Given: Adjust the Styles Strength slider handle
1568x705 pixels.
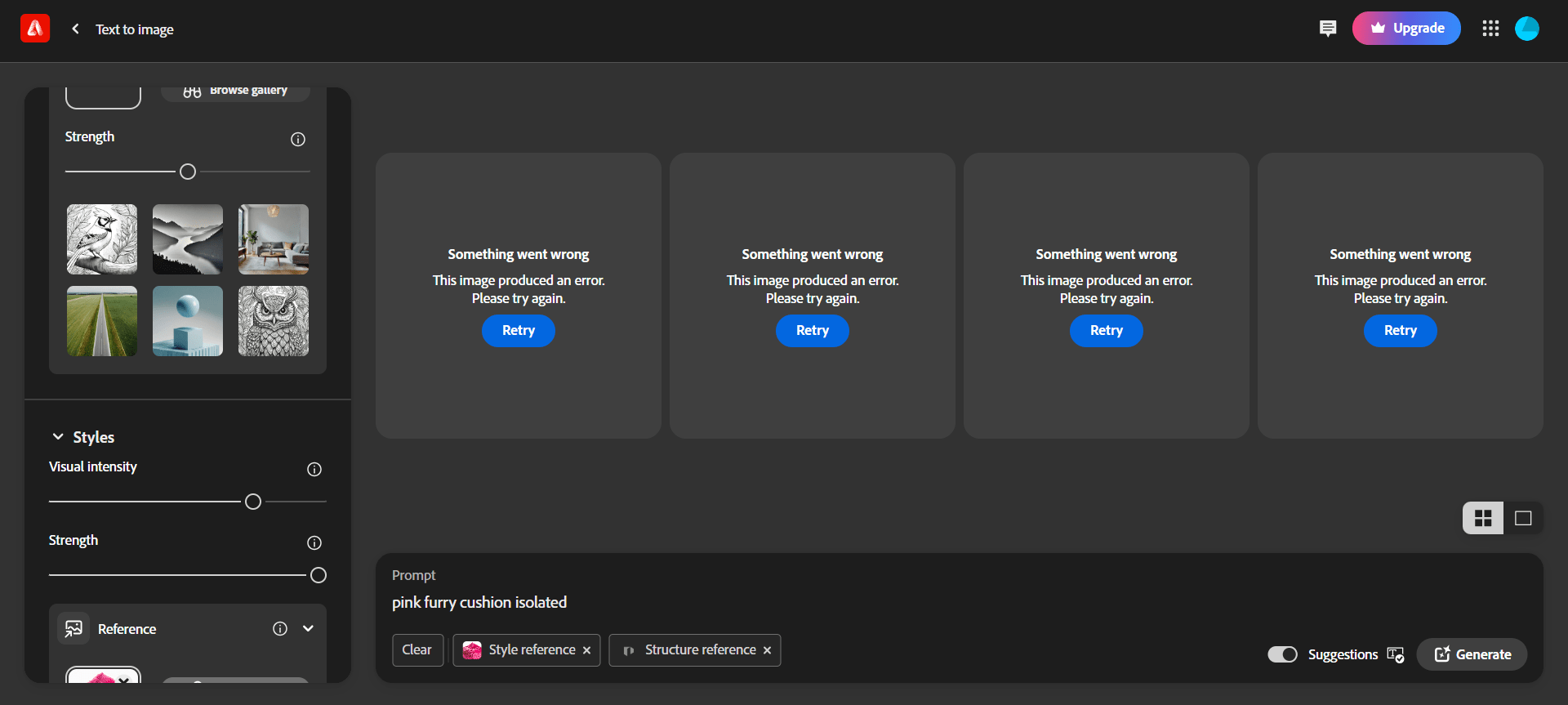Looking at the screenshot, I should click(x=318, y=575).
